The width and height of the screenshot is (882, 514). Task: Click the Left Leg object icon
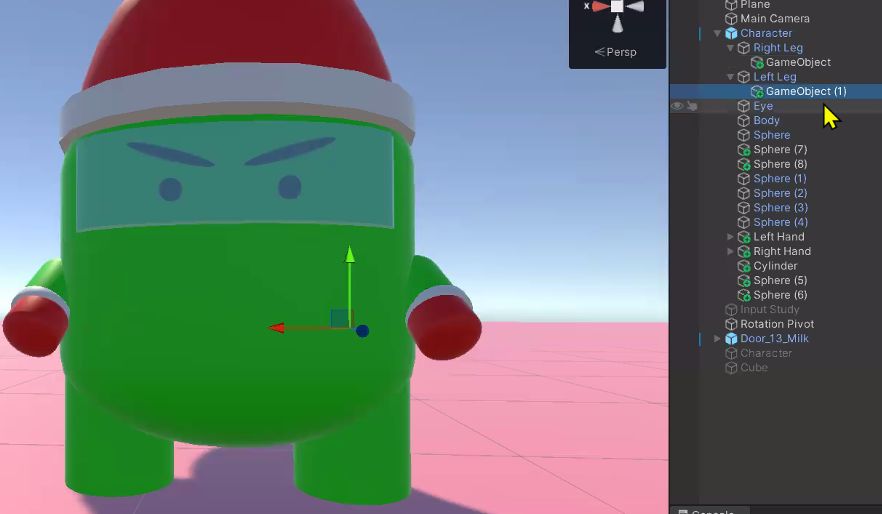point(744,77)
